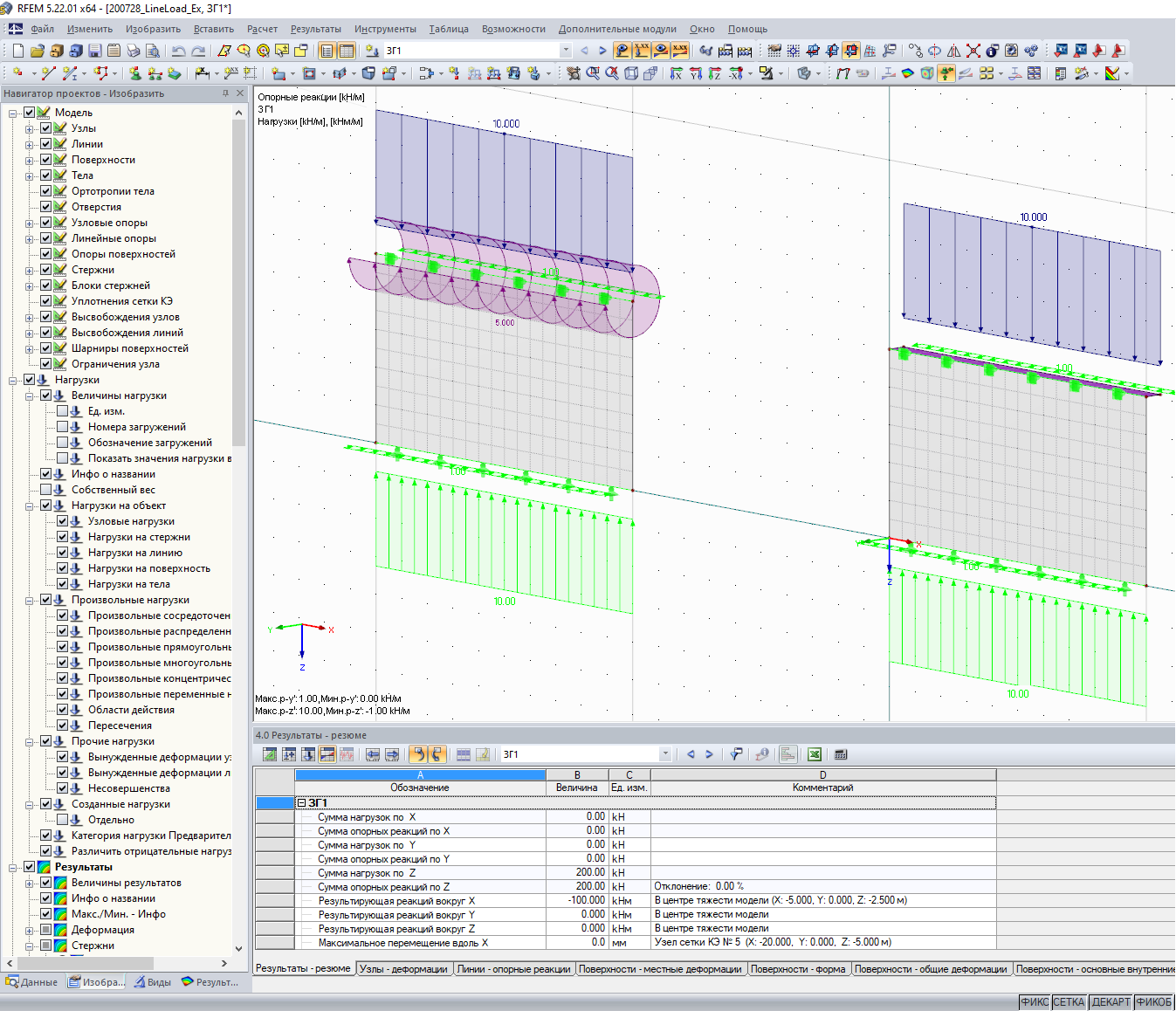Collapse the Результаты tree node

13,867
